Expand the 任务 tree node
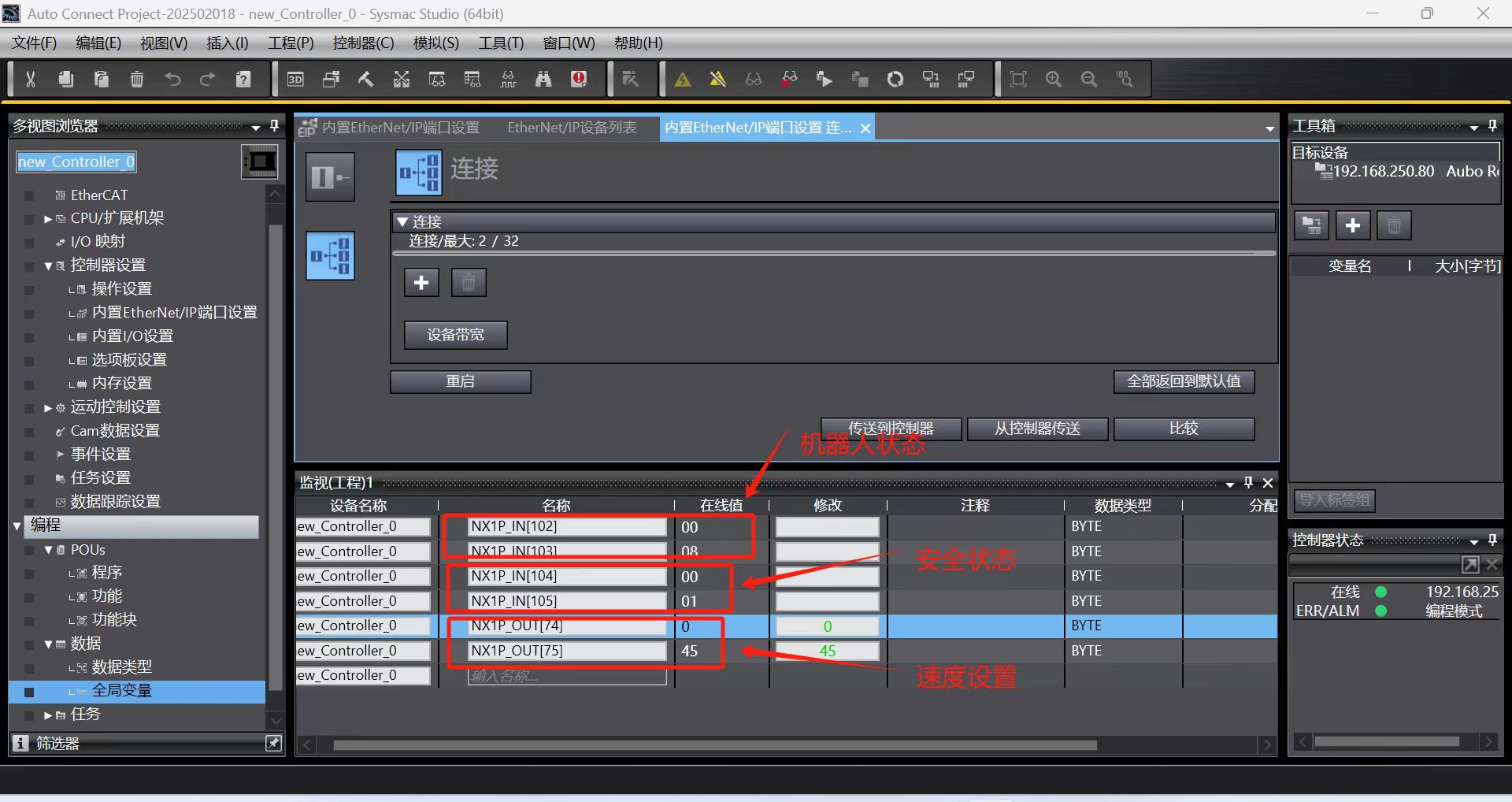Screen dimensions: 1512x802 click(x=48, y=715)
